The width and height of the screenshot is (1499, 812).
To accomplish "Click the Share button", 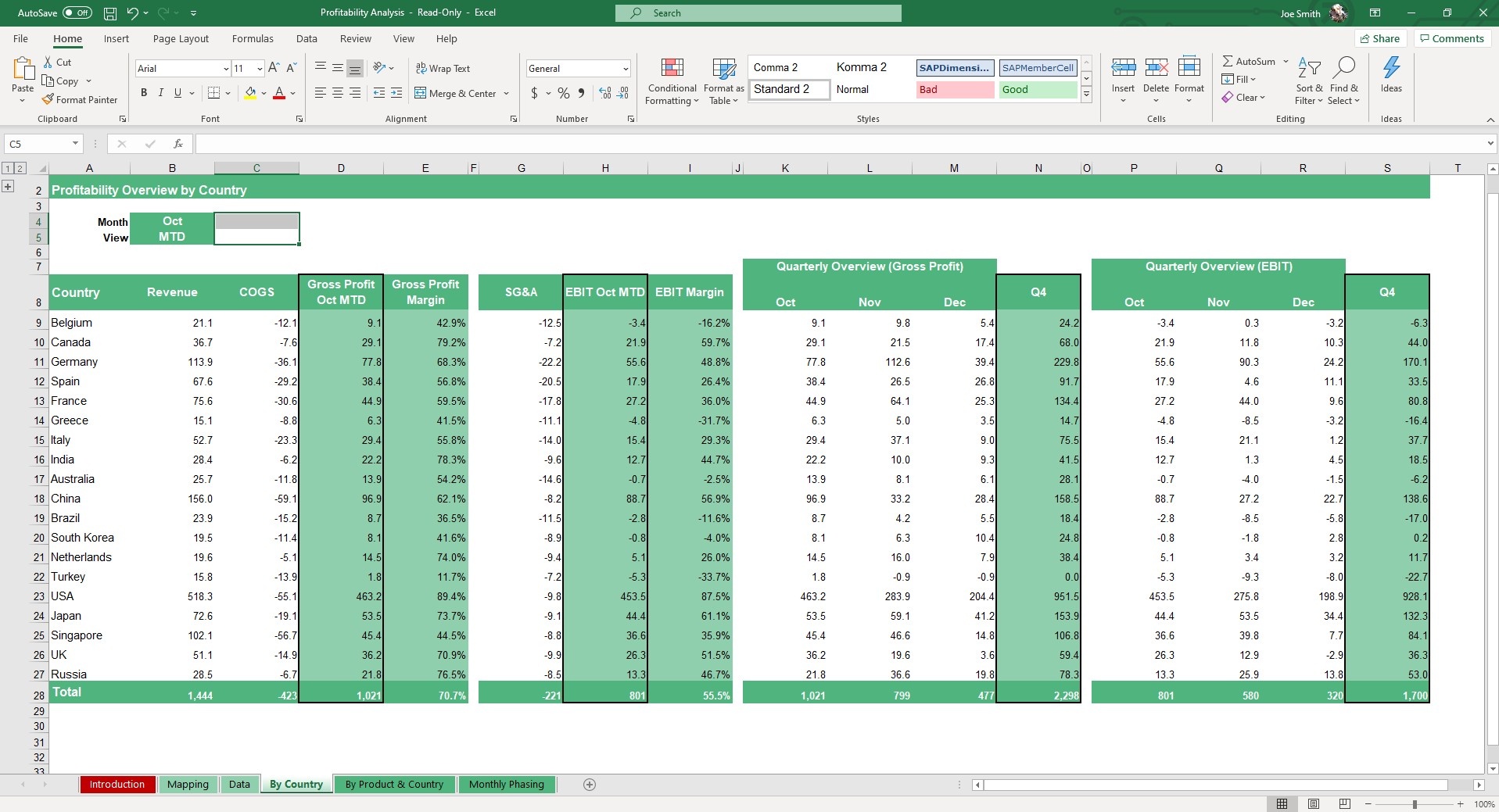I will tap(1379, 38).
